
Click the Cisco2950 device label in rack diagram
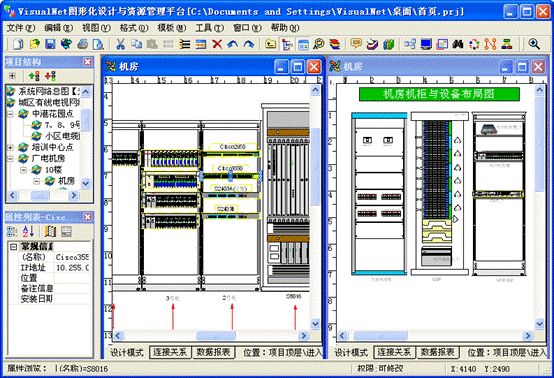(x=232, y=147)
